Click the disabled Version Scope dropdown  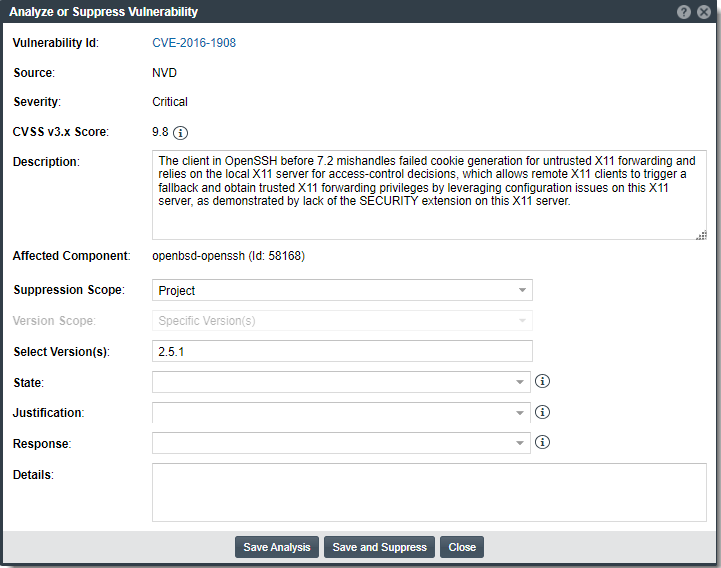point(342,321)
